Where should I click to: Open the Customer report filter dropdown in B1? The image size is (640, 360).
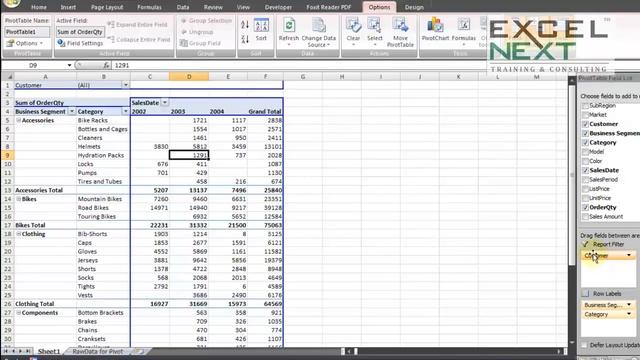pos(126,85)
